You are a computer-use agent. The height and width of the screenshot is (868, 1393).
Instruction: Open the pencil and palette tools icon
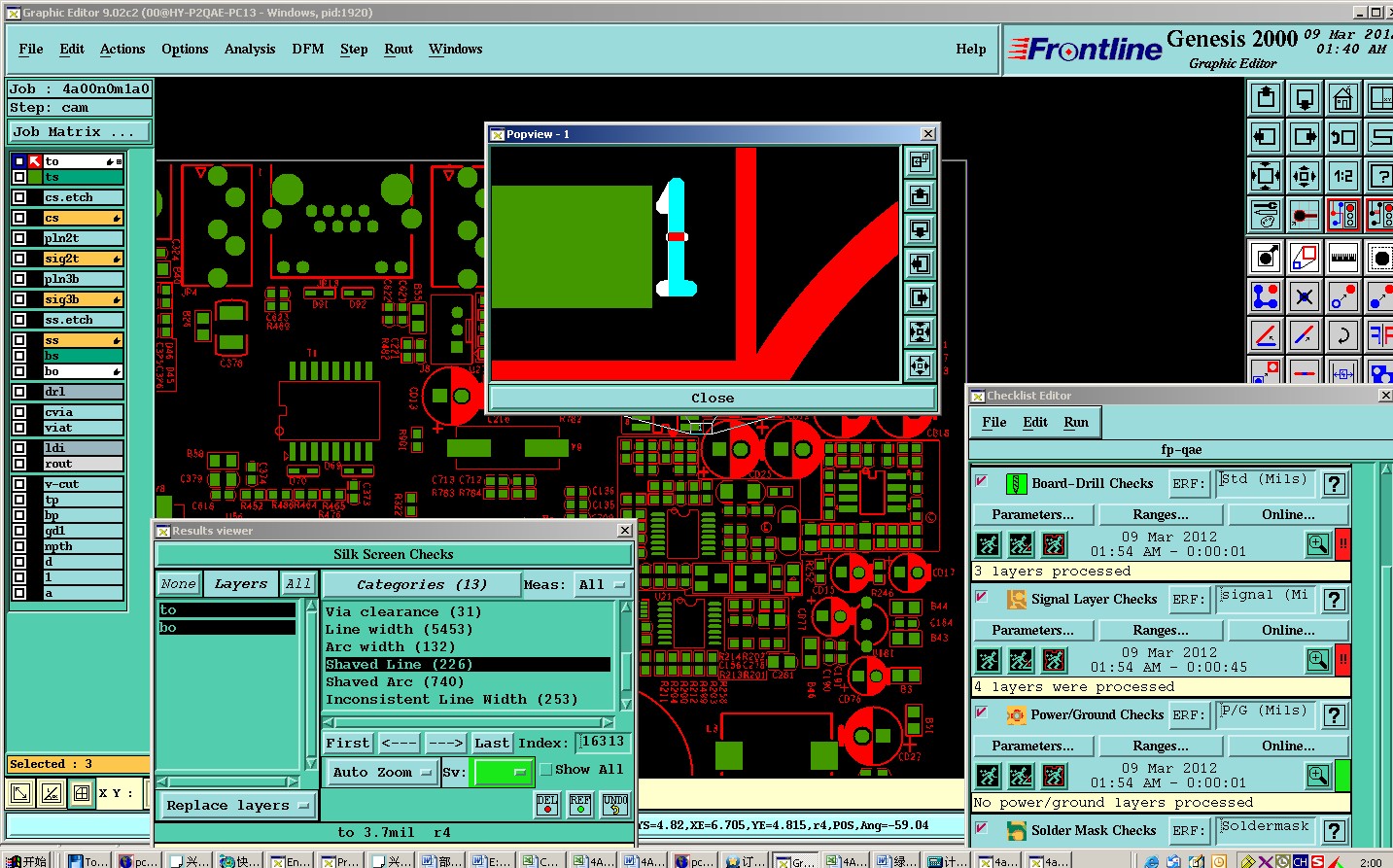(x=1266, y=214)
